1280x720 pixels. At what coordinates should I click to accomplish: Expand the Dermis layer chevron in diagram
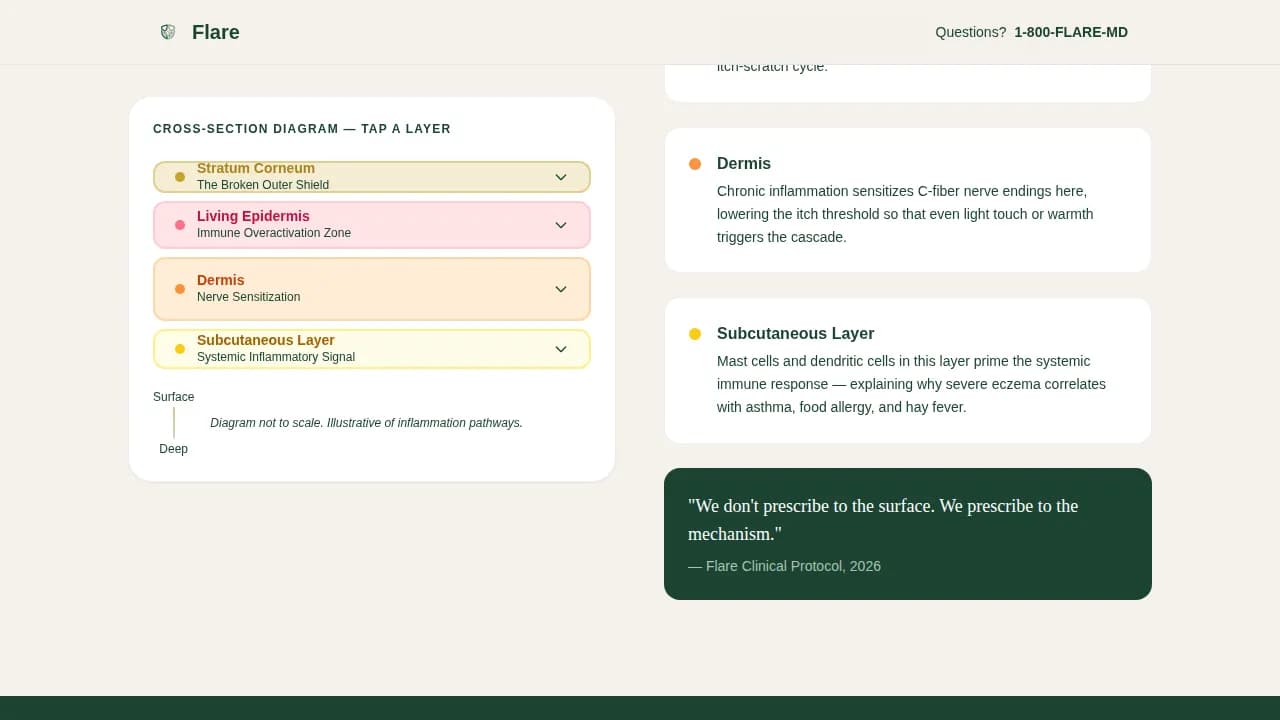coord(561,289)
